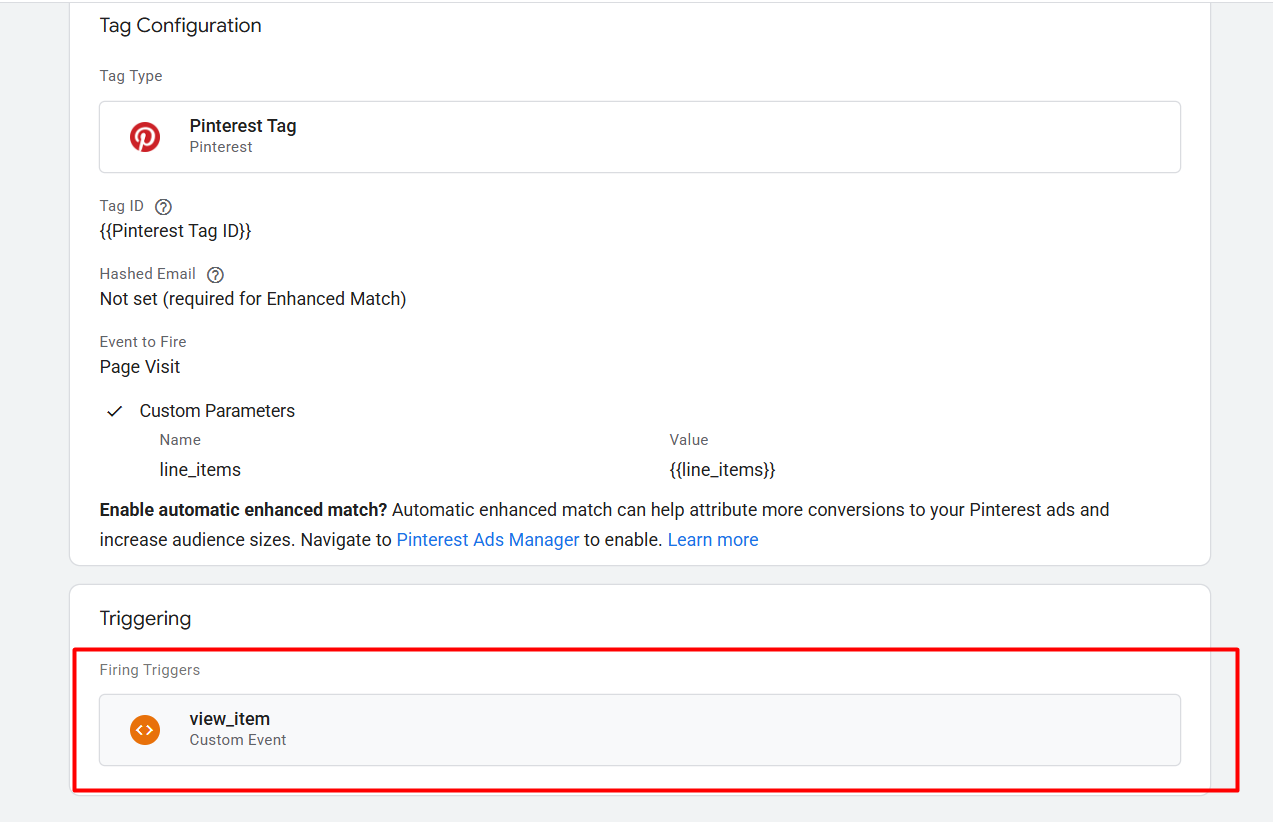Follow the Learn more link
The image size is (1273, 822).
[x=713, y=540]
